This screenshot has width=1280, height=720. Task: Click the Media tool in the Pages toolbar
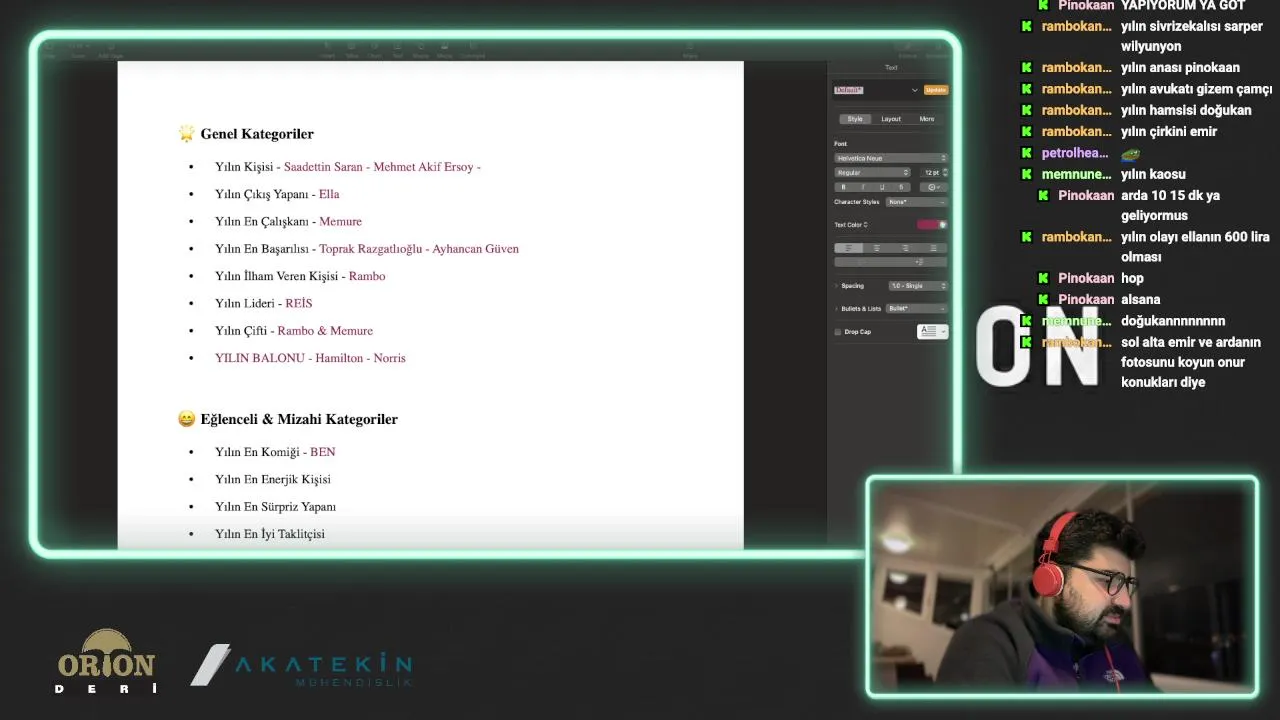click(x=445, y=50)
